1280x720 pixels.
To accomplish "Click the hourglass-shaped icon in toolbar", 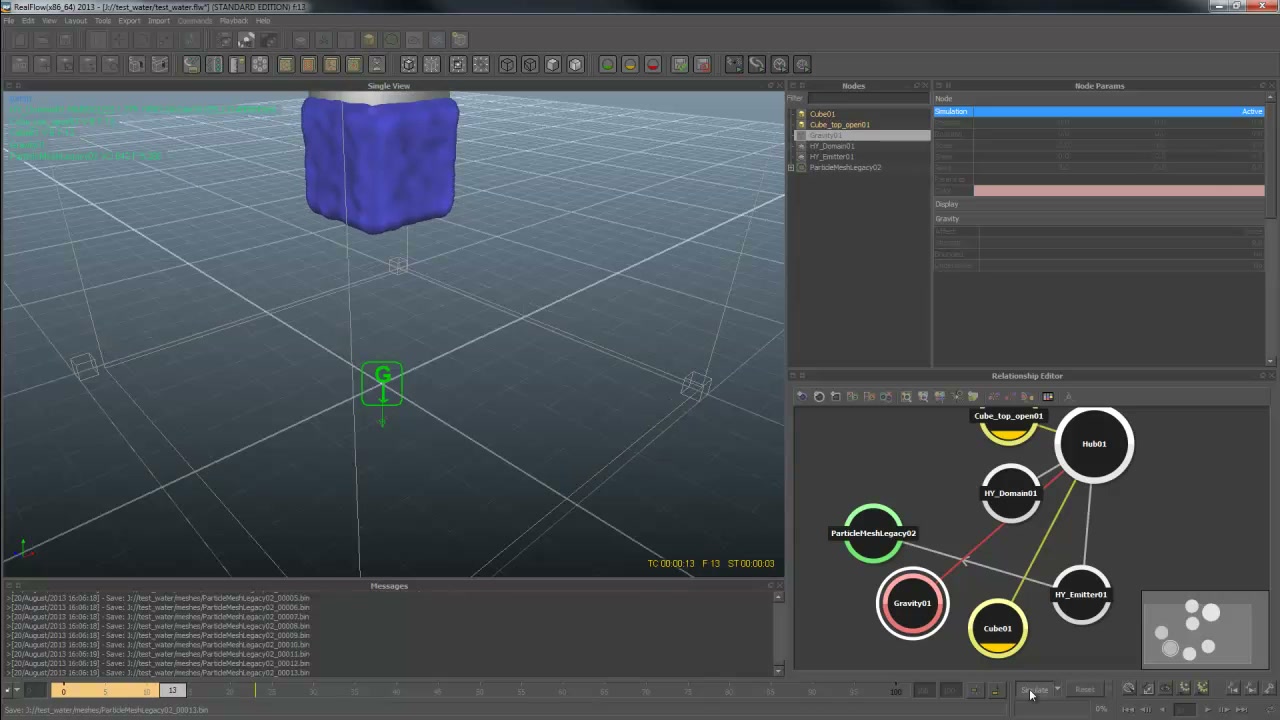I will [x=377, y=65].
